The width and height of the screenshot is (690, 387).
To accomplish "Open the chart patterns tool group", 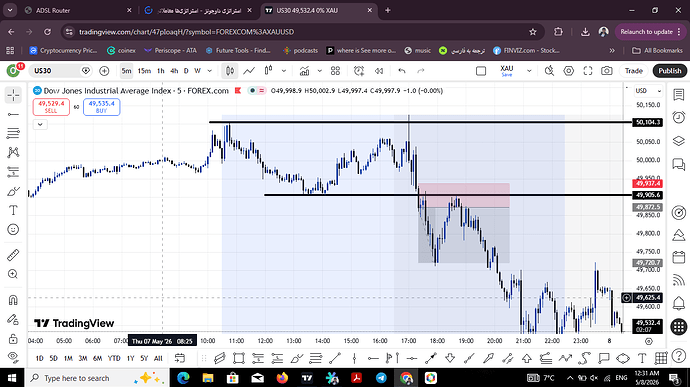I will 13,152.
